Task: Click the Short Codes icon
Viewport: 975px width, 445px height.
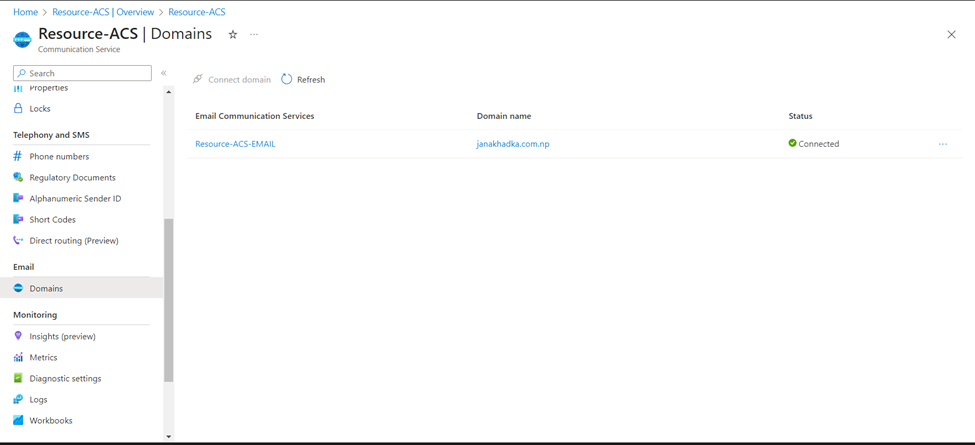Action: click(x=18, y=219)
